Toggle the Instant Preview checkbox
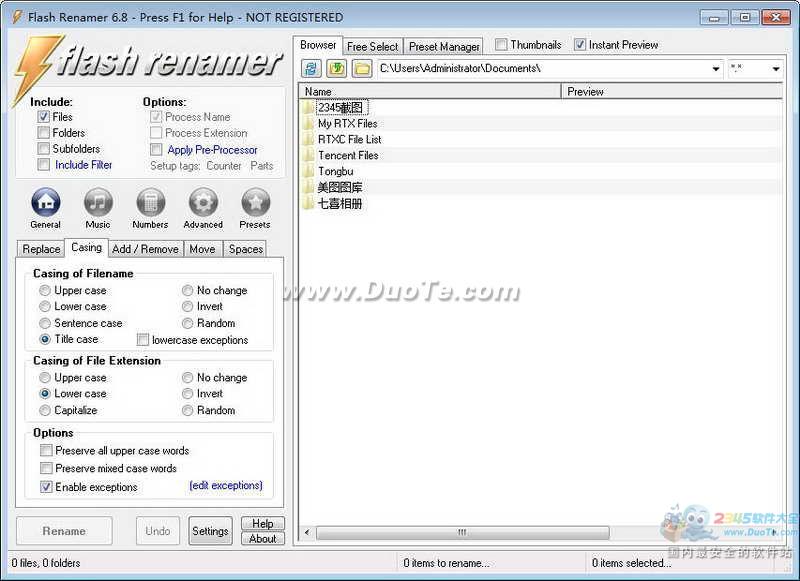This screenshot has width=800, height=581. (x=580, y=44)
